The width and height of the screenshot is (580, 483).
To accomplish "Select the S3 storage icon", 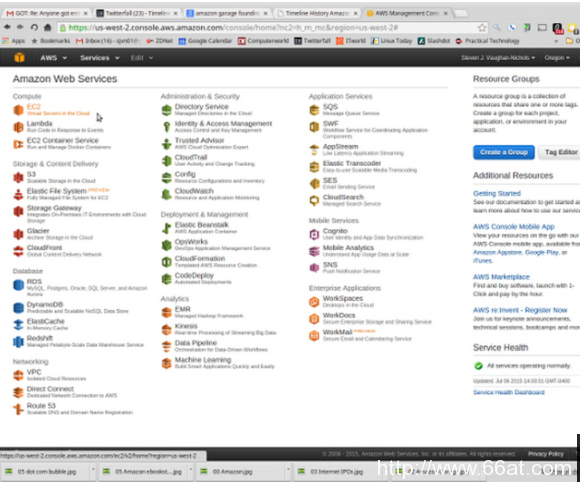I will 18,178.
